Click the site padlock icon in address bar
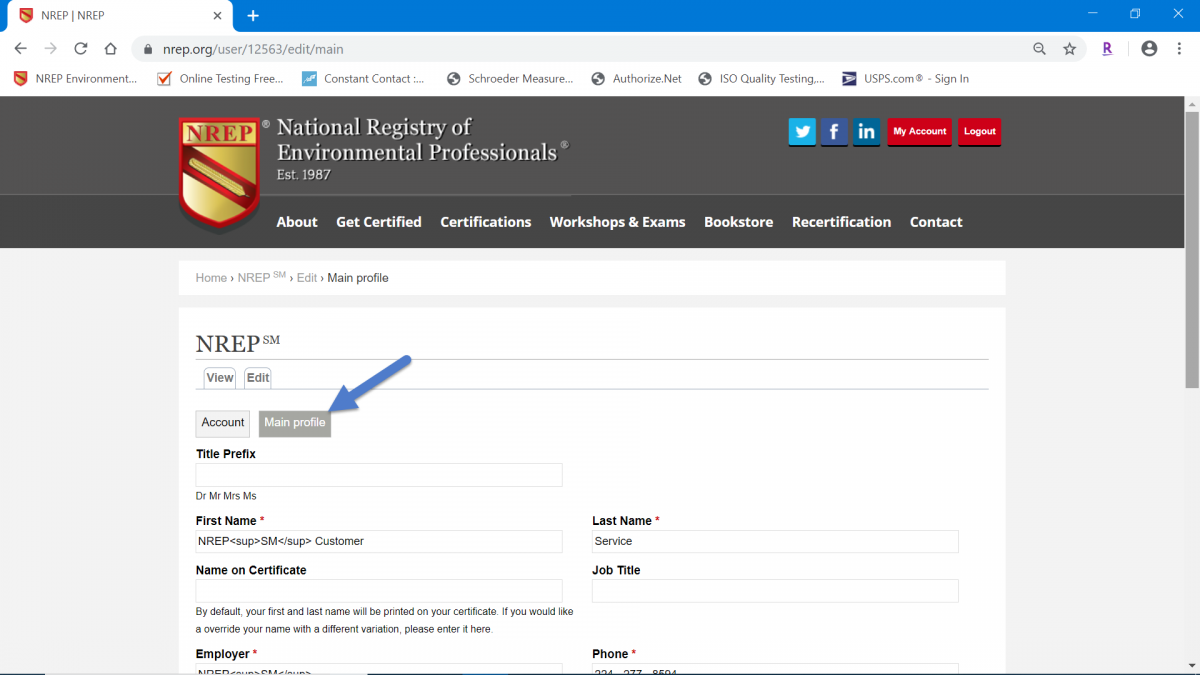The height and width of the screenshot is (675, 1200). point(148,48)
